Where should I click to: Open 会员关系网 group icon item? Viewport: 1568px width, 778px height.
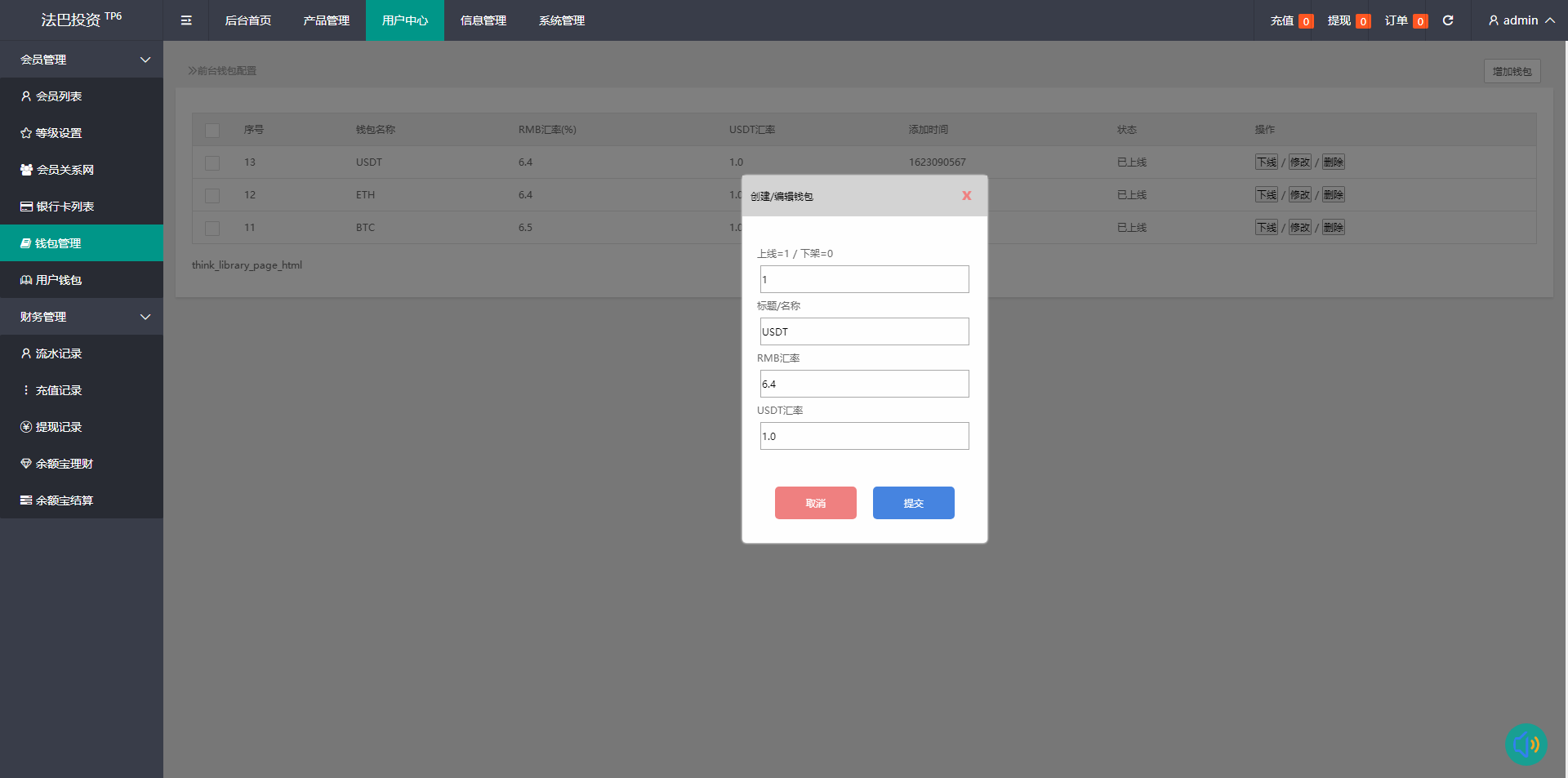coord(26,170)
